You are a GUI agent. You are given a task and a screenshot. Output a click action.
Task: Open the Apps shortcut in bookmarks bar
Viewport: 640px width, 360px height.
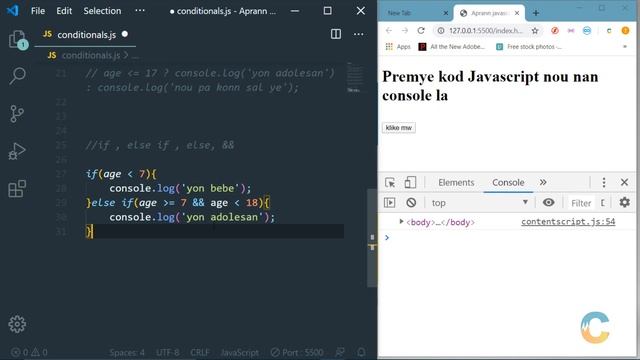[398, 47]
